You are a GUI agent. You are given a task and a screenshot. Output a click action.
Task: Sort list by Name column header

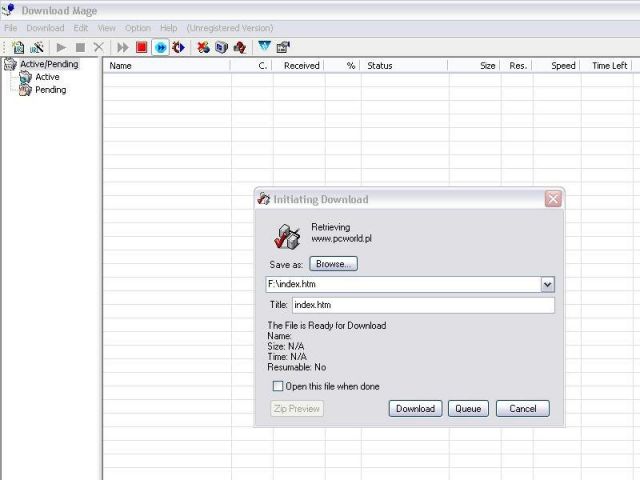pyautogui.click(x=166, y=66)
